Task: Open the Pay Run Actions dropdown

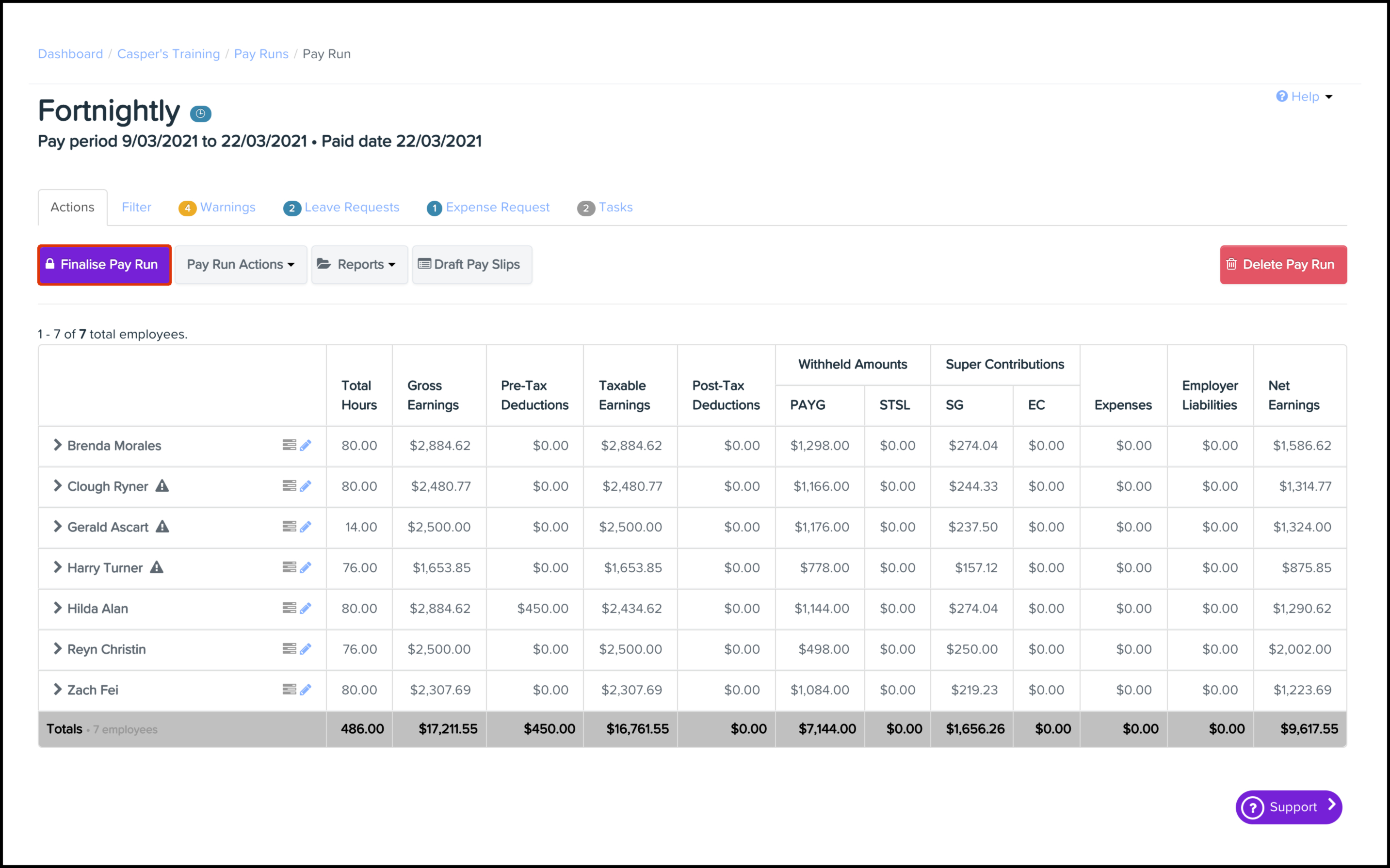Action: (241, 265)
